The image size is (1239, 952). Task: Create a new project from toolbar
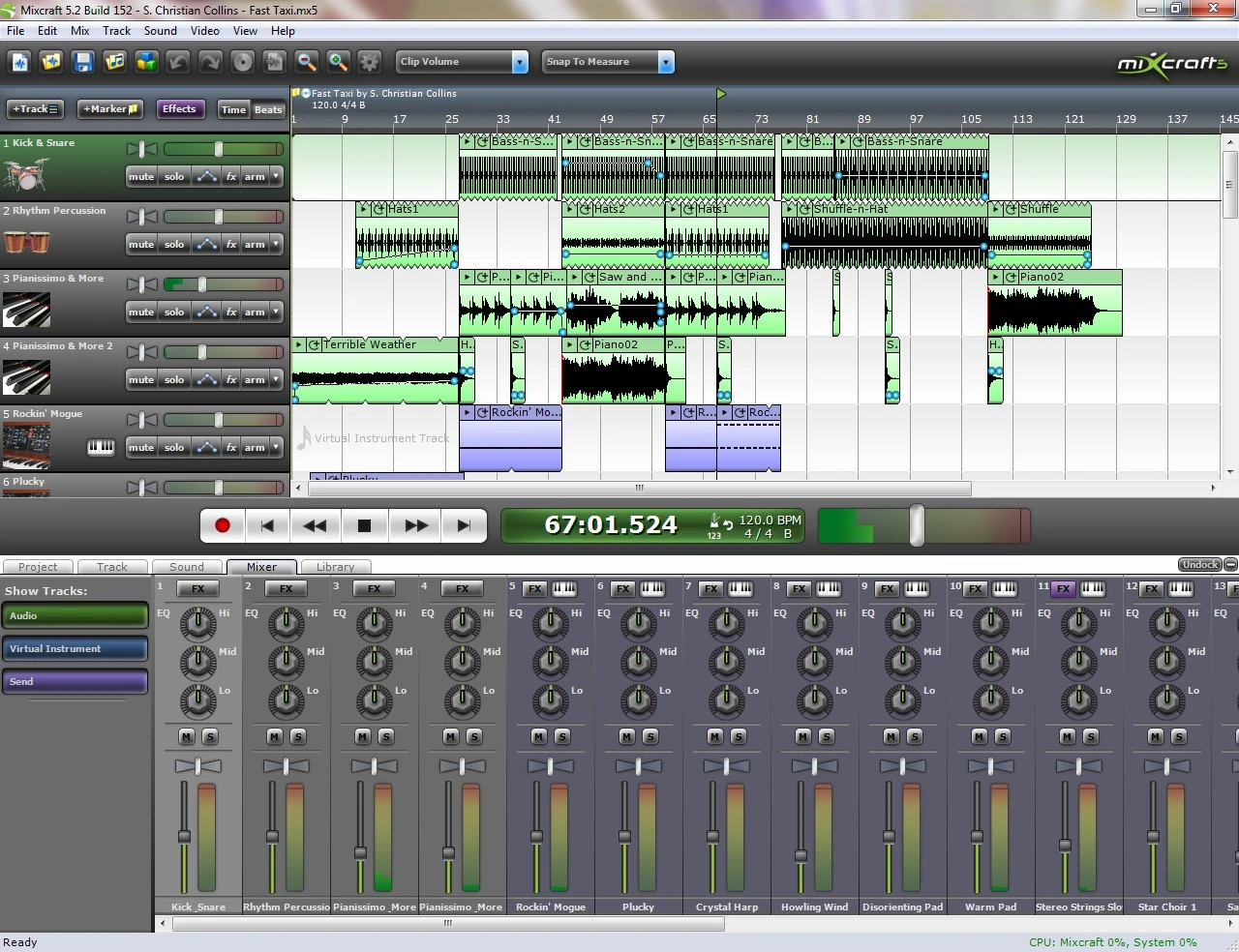pyautogui.click(x=19, y=62)
